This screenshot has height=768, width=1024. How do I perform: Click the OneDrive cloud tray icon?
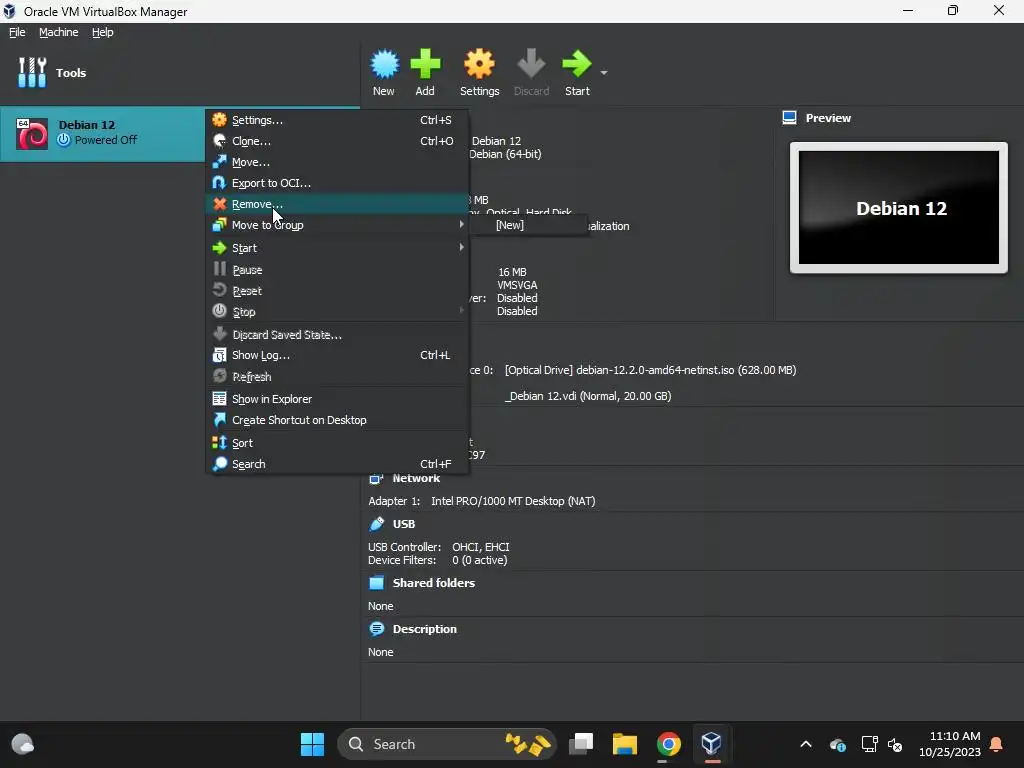pyautogui.click(x=838, y=744)
